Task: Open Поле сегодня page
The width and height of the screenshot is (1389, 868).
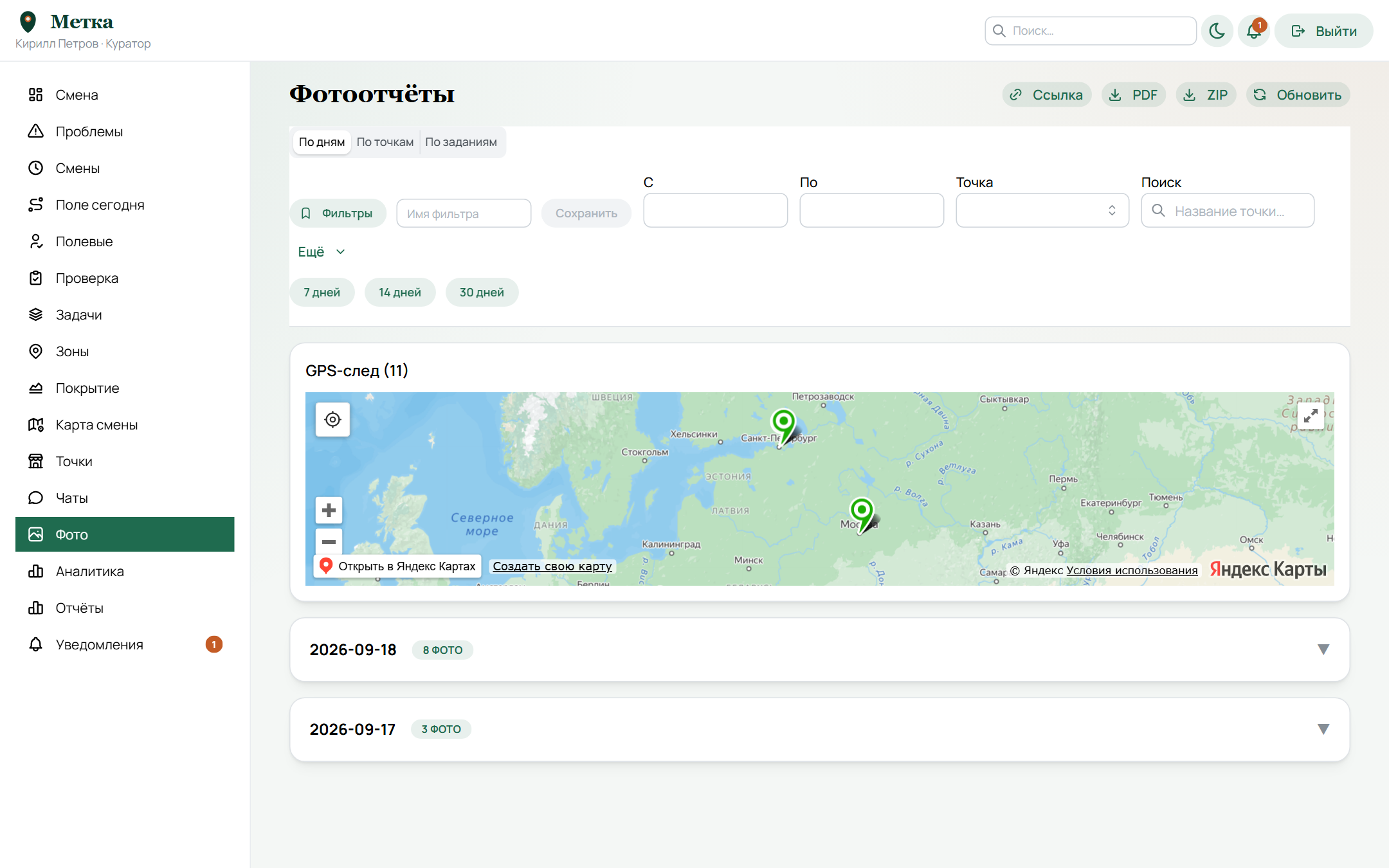Action: (x=125, y=204)
